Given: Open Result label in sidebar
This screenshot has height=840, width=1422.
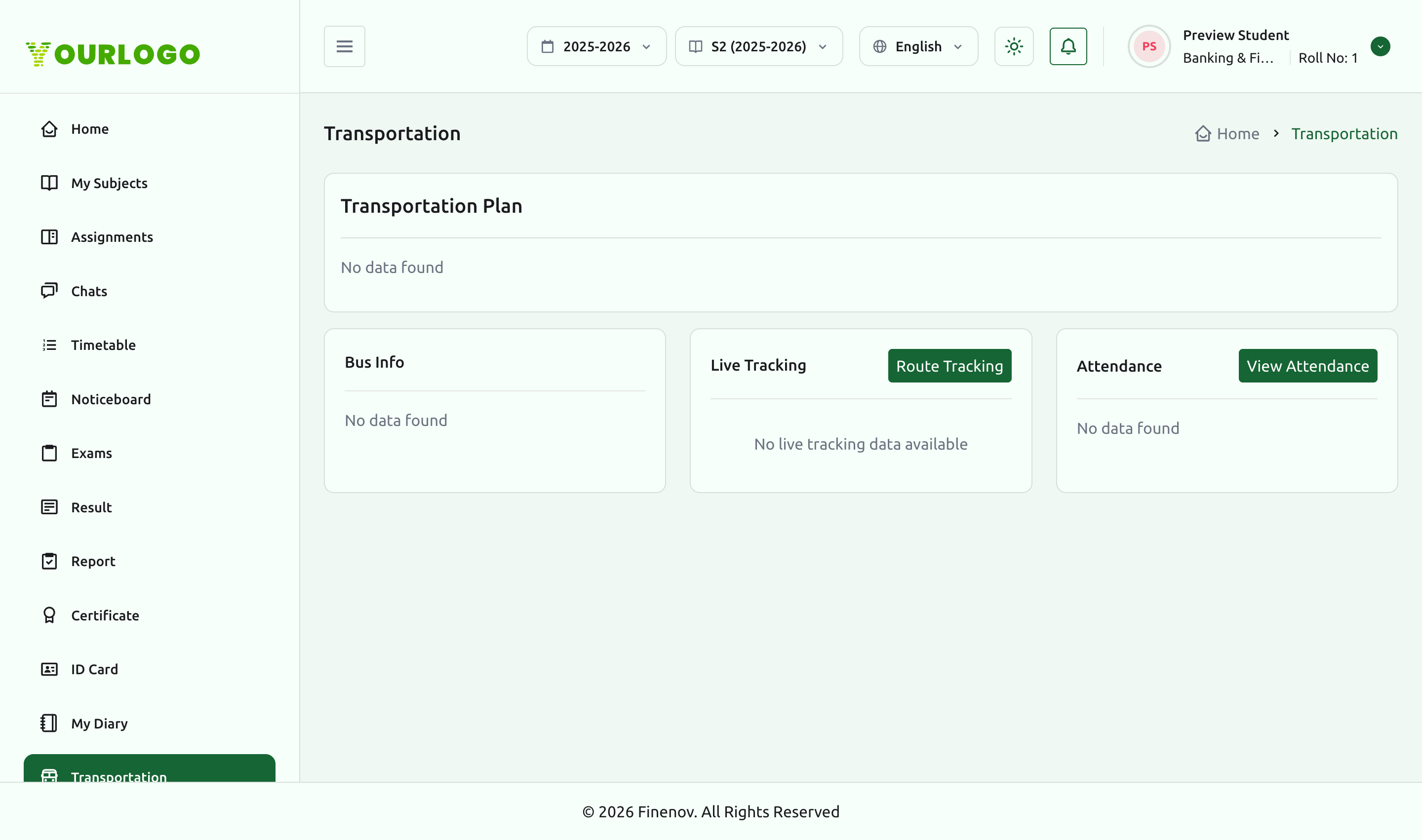Looking at the screenshot, I should pos(91,507).
